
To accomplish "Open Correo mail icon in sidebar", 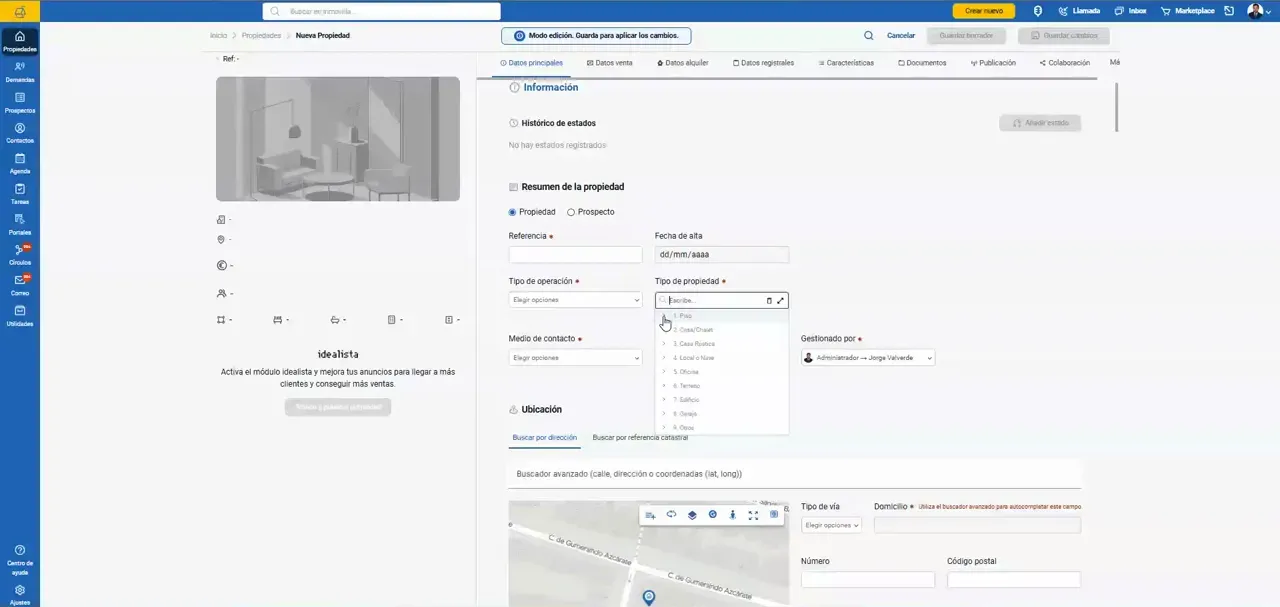I will pos(20,285).
